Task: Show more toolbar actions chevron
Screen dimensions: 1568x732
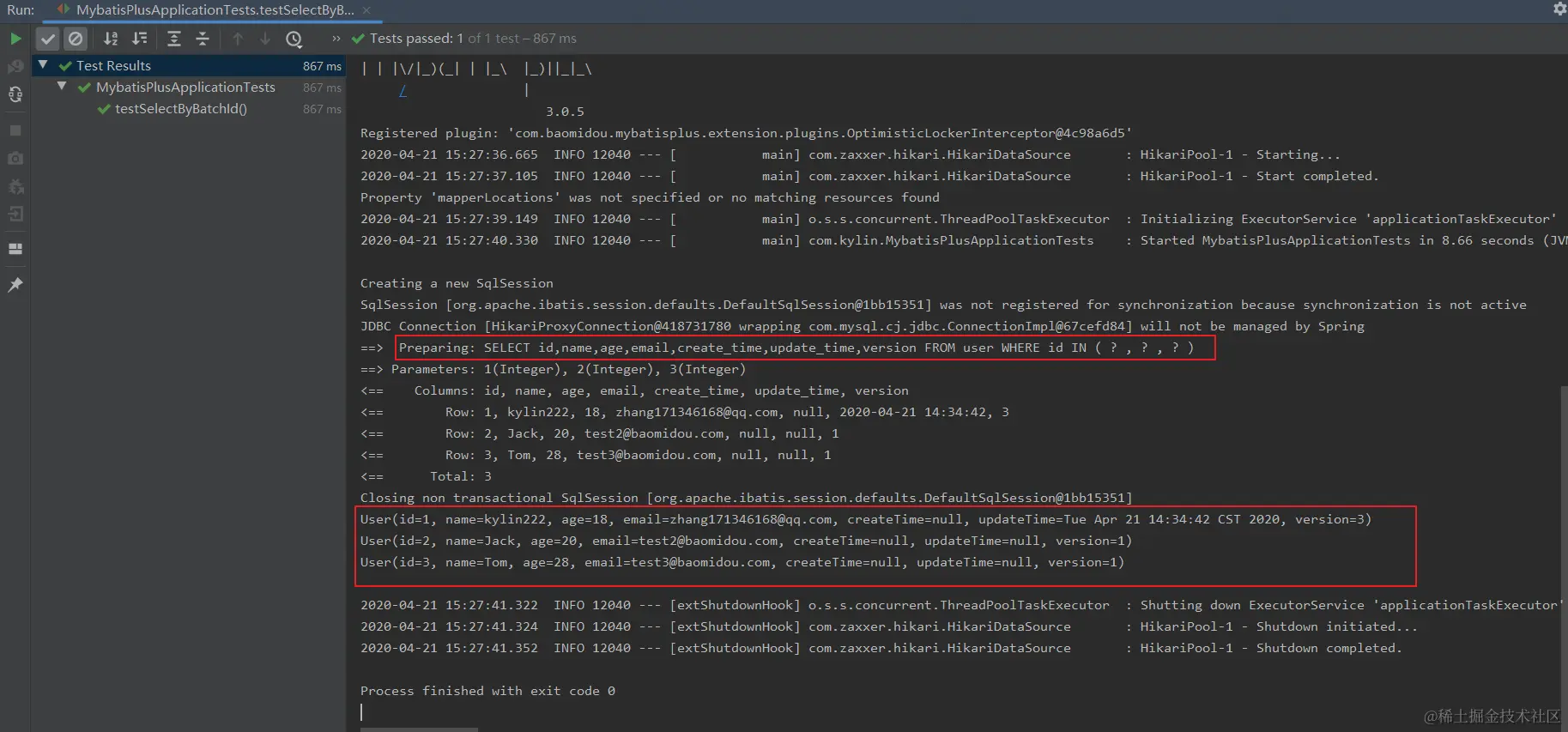Action: coord(336,39)
